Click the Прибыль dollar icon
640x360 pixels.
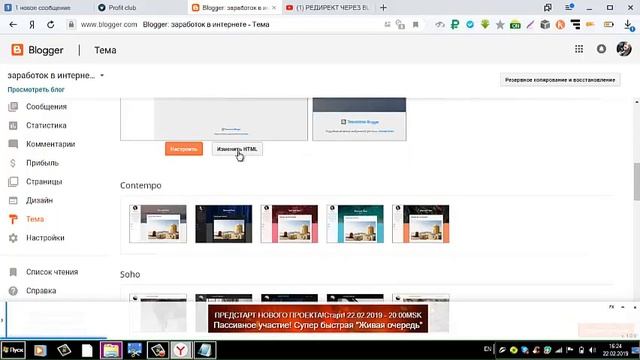point(13,163)
